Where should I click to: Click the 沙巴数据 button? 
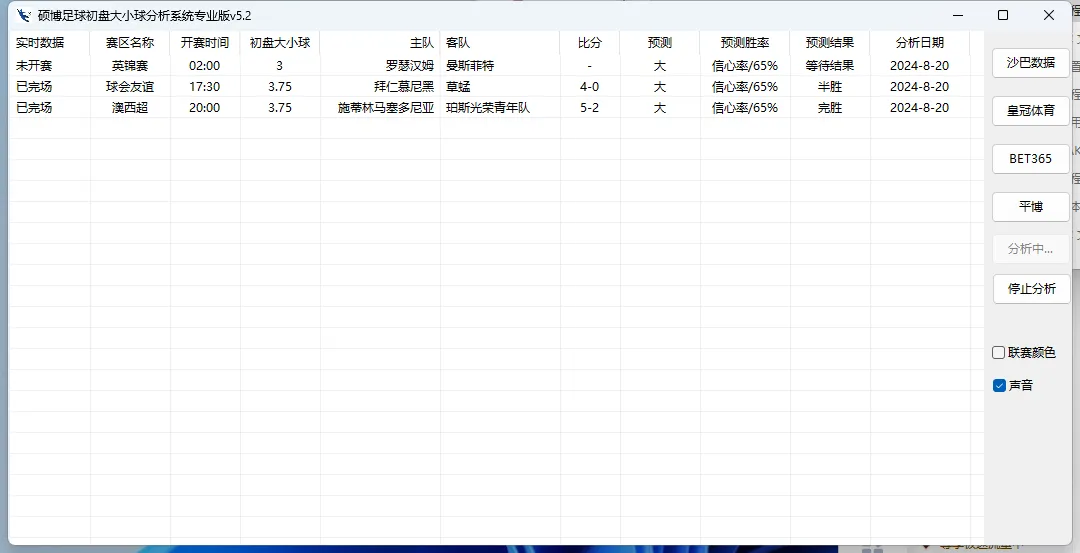[1030, 62]
